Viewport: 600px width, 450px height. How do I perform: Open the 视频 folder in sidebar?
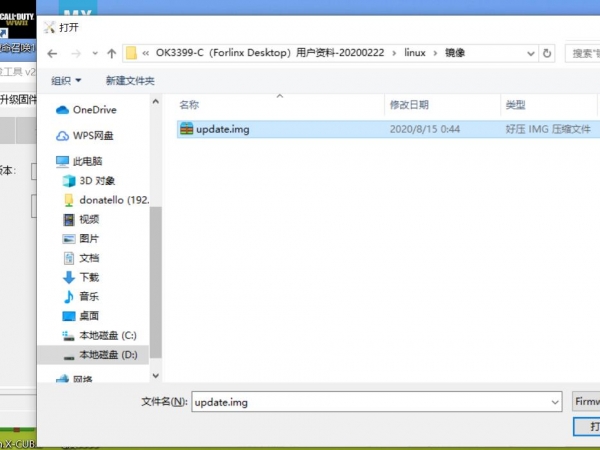[89, 219]
